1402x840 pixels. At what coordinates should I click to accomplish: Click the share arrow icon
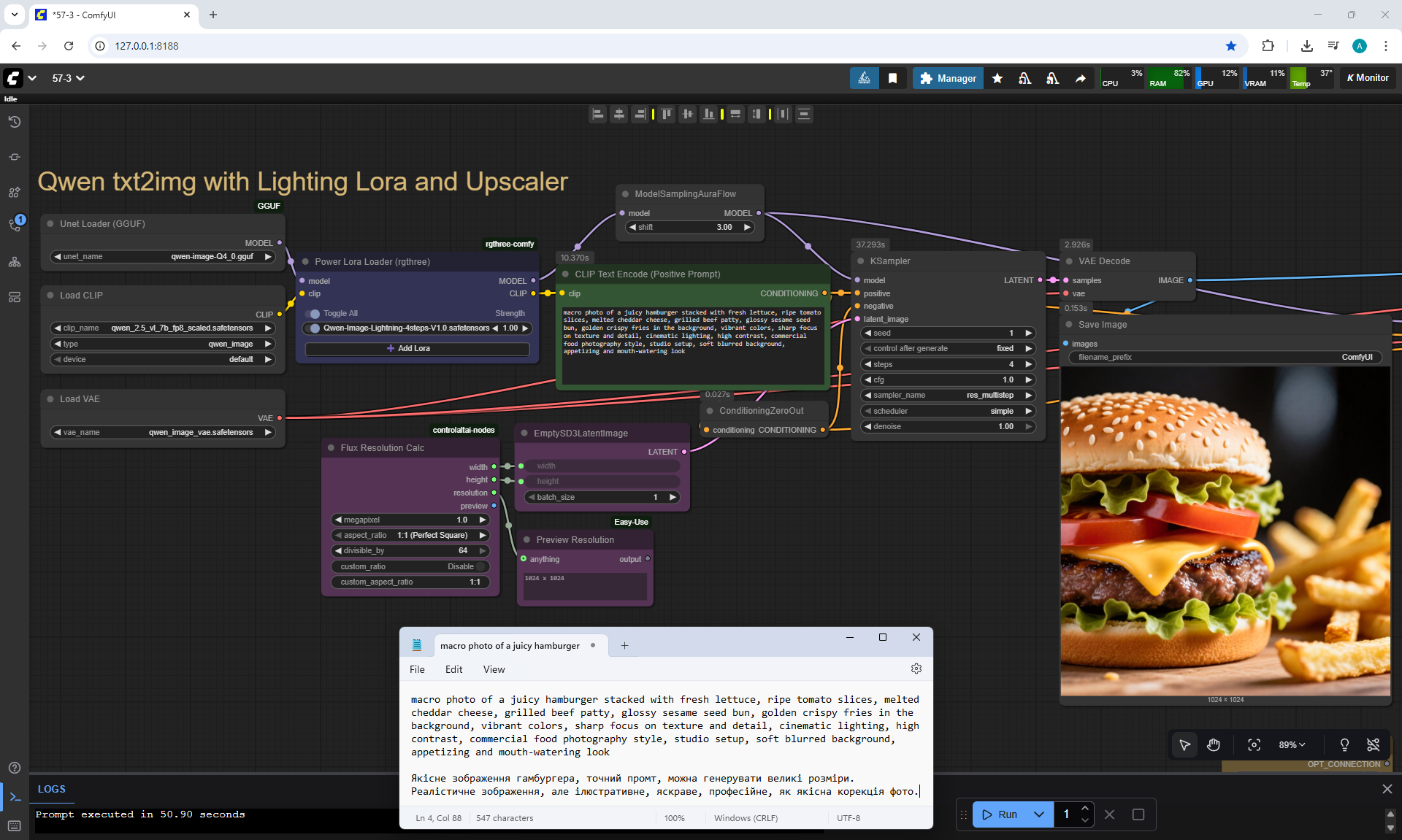click(1081, 78)
